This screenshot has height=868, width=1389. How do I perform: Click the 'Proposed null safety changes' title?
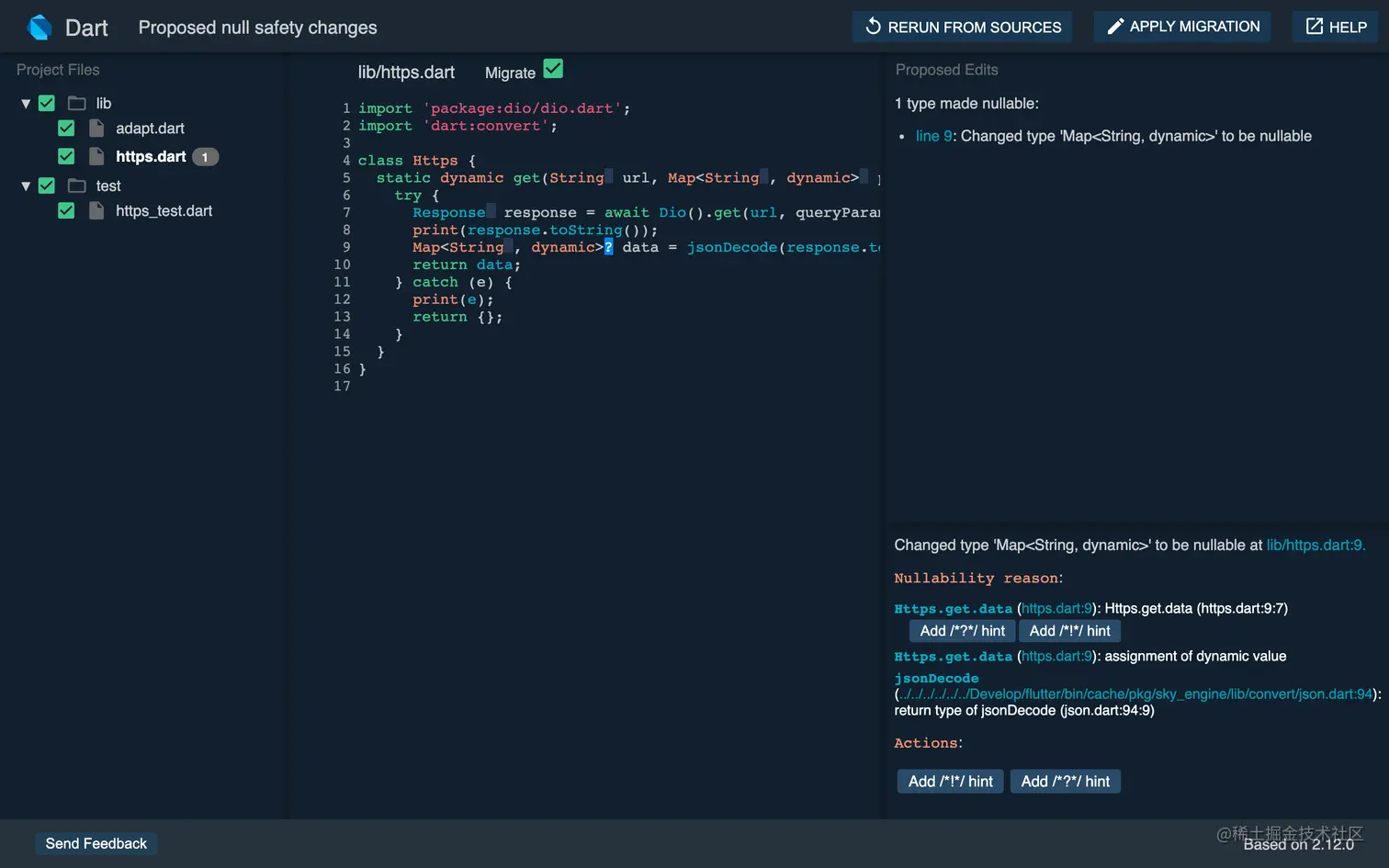[257, 28]
